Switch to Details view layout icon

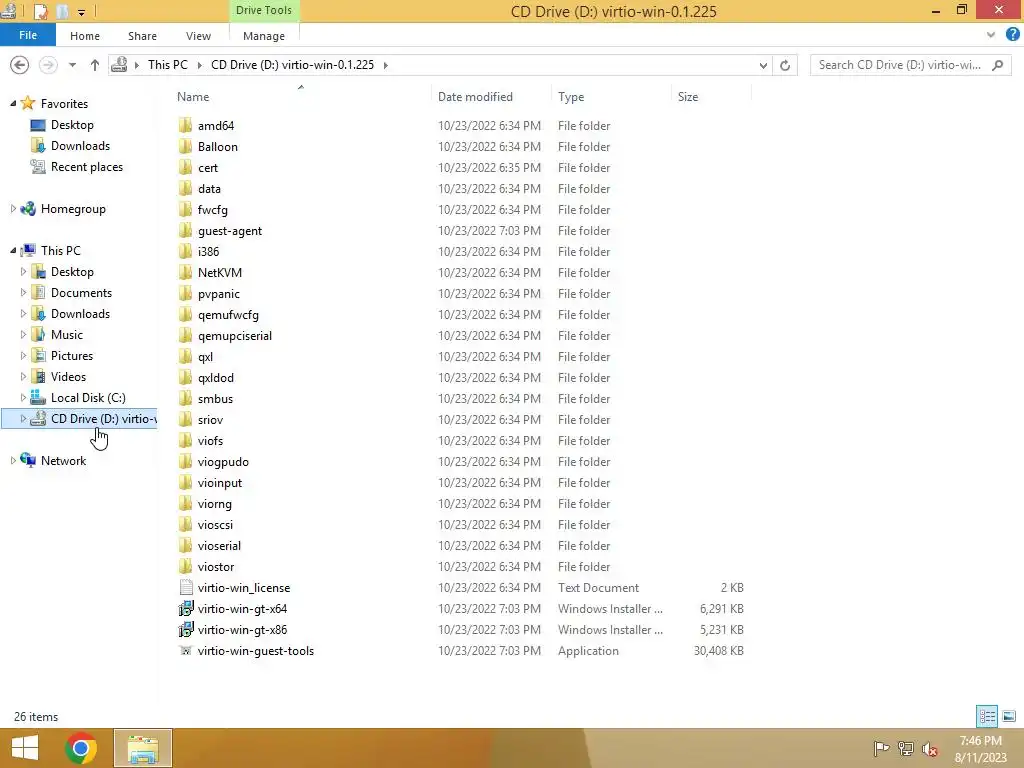tap(987, 716)
